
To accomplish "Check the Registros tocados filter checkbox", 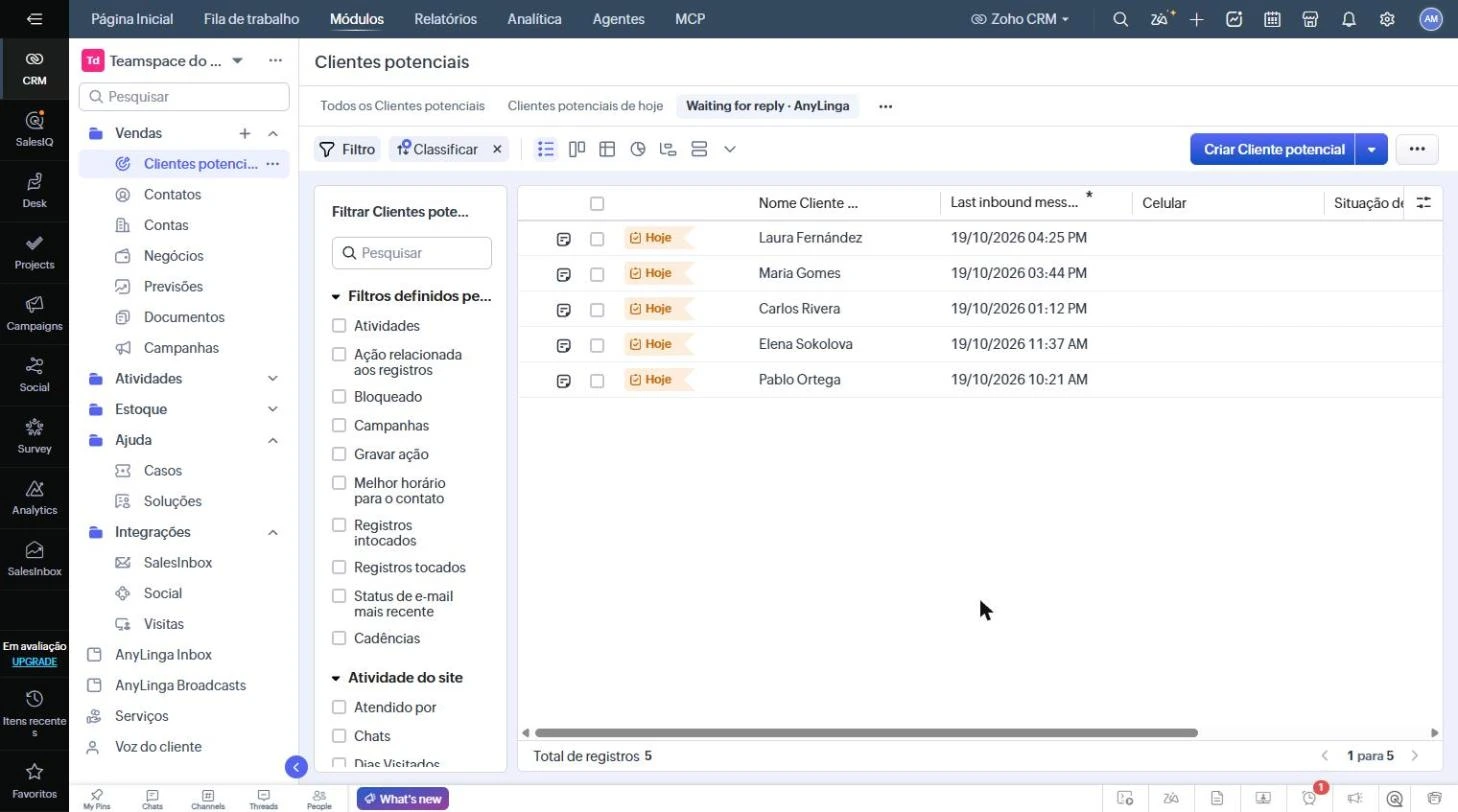I will [x=339, y=567].
